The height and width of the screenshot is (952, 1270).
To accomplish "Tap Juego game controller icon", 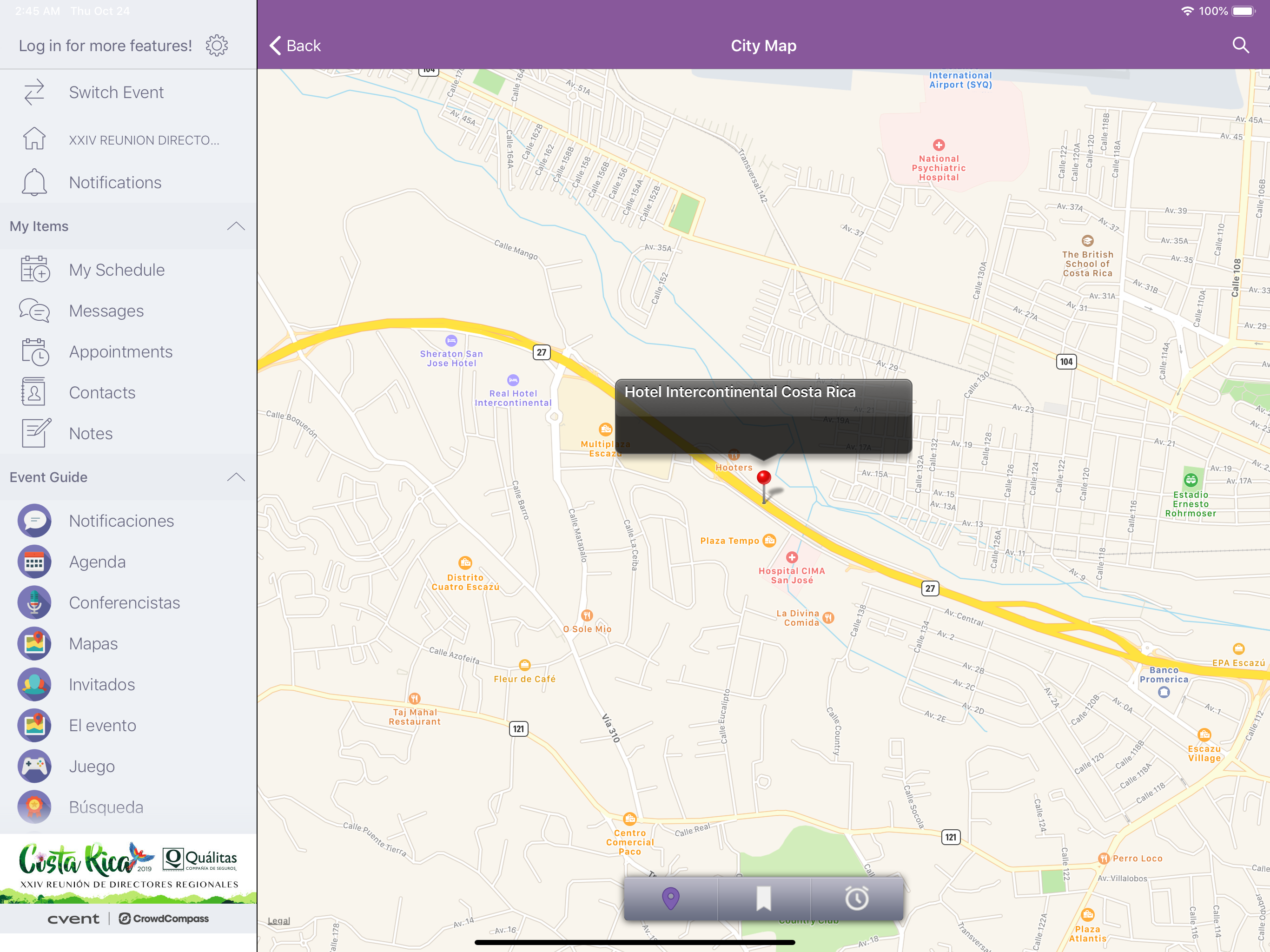I will (x=34, y=766).
